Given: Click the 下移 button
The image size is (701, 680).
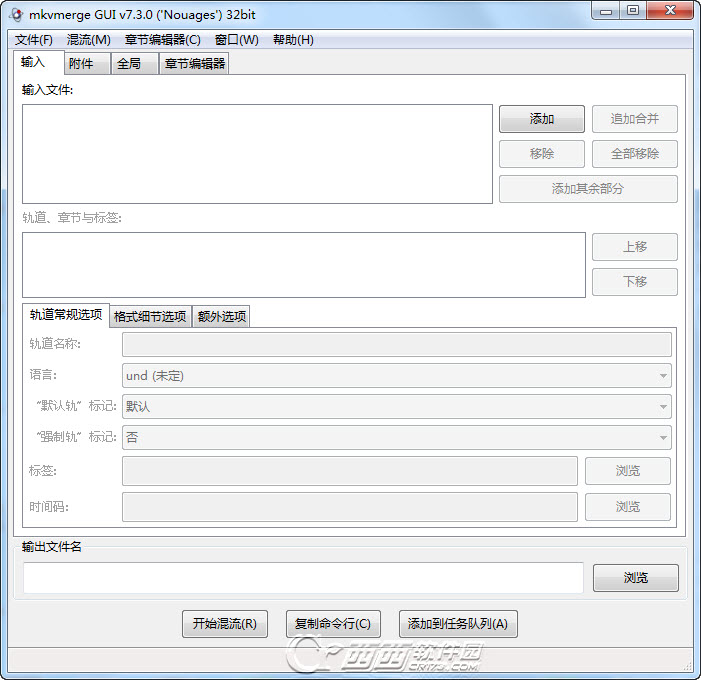Looking at the screenshot, I should coord(635,282).
